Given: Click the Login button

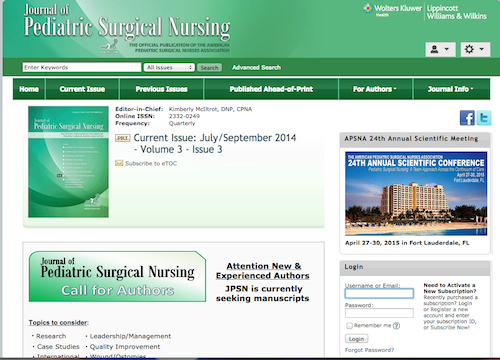Looking at the screenshot, I should [x=356, y=339].
